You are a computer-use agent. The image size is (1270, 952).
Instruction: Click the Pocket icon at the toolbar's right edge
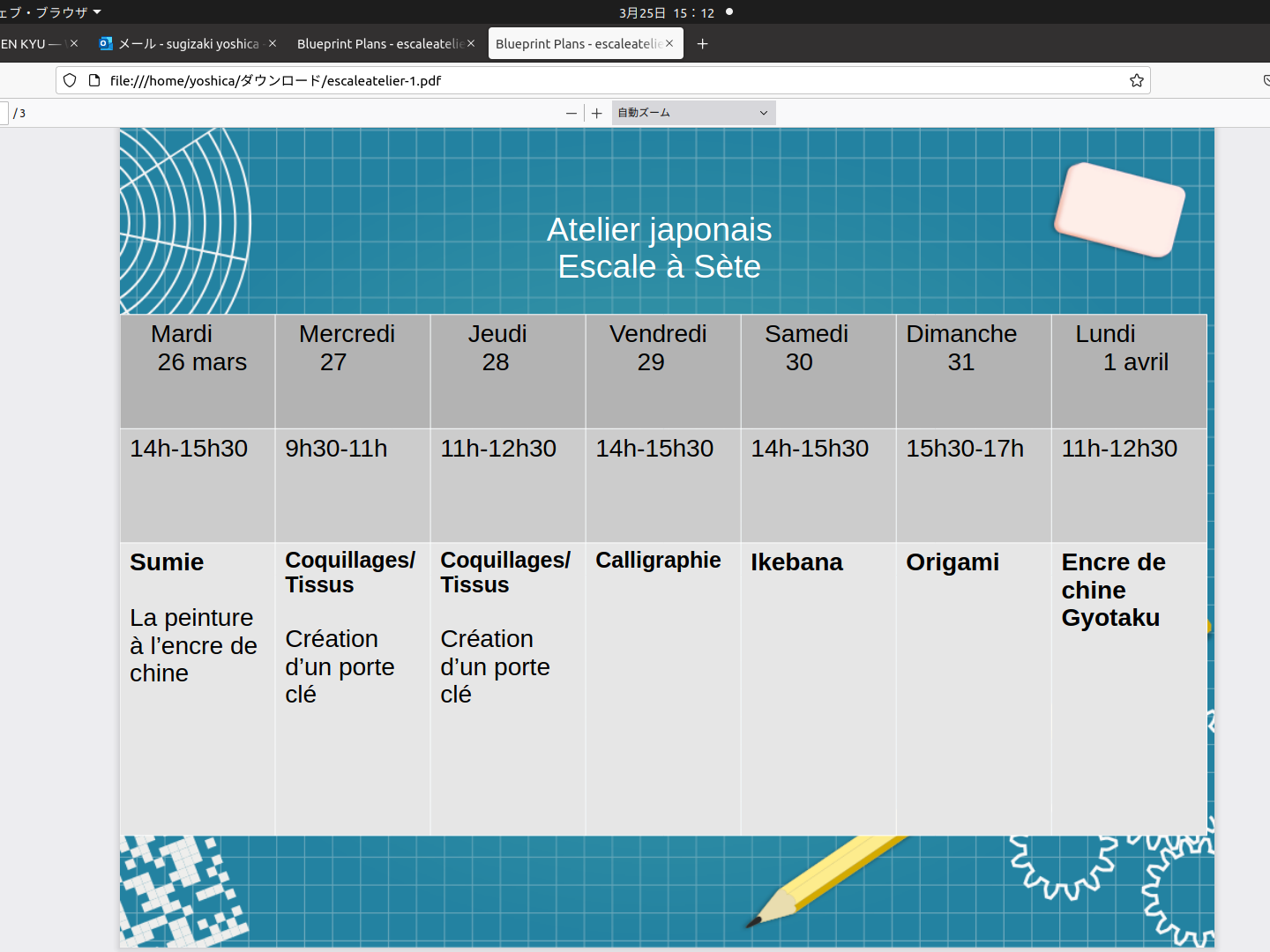[1266, 80]
